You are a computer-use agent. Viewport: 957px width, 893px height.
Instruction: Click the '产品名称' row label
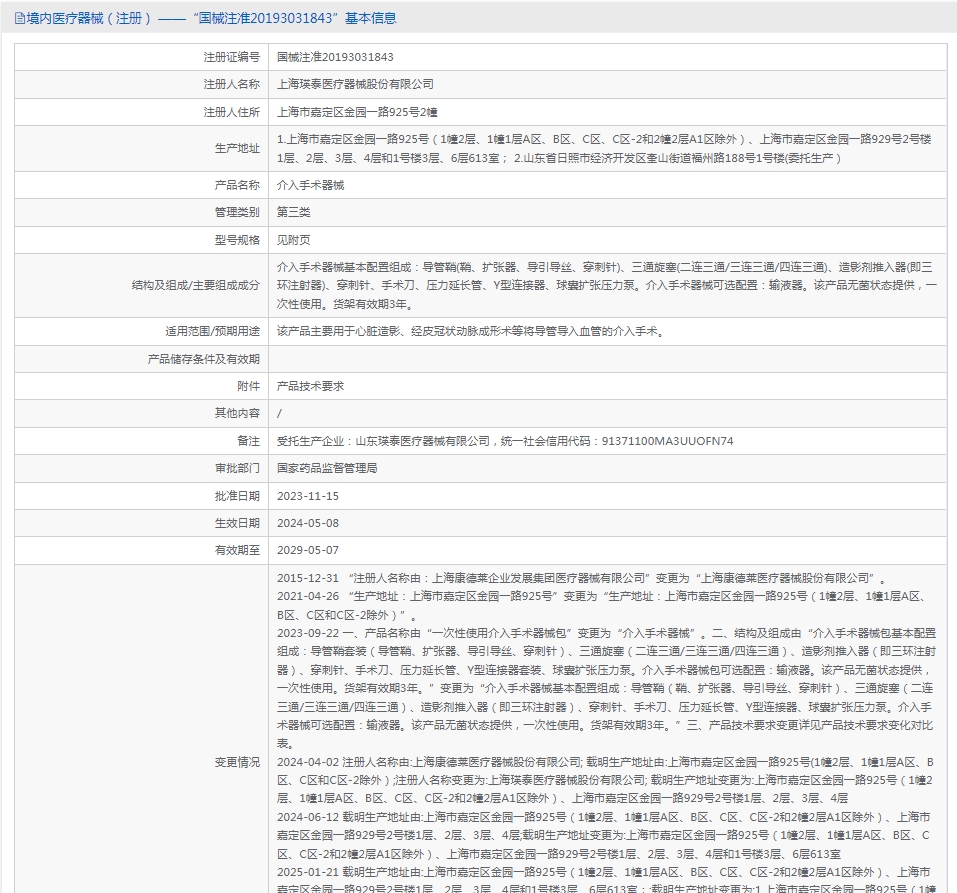(237, 185)
